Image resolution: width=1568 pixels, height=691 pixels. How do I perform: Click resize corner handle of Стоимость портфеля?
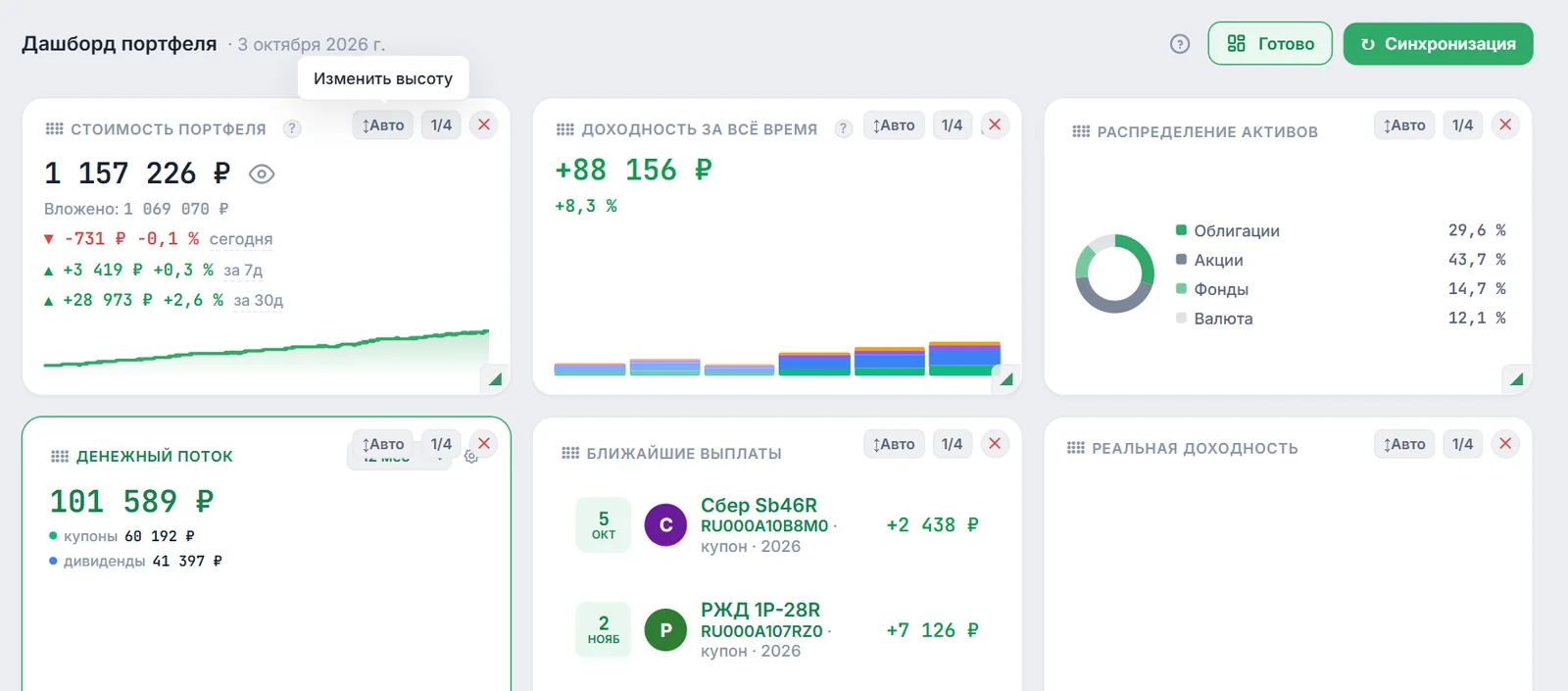coord(495,379)
